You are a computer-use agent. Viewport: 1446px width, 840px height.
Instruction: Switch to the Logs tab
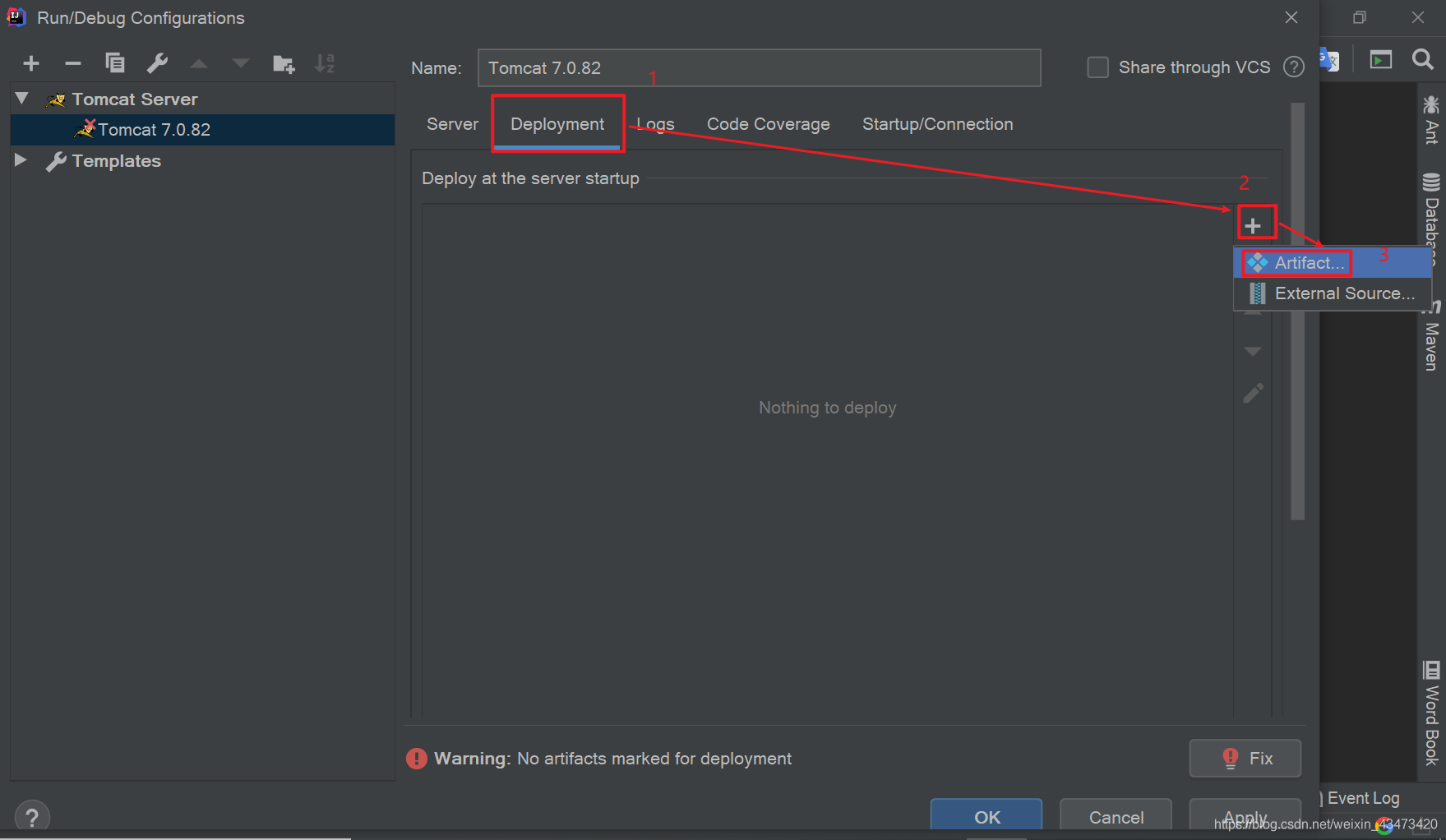coord(655,124)
